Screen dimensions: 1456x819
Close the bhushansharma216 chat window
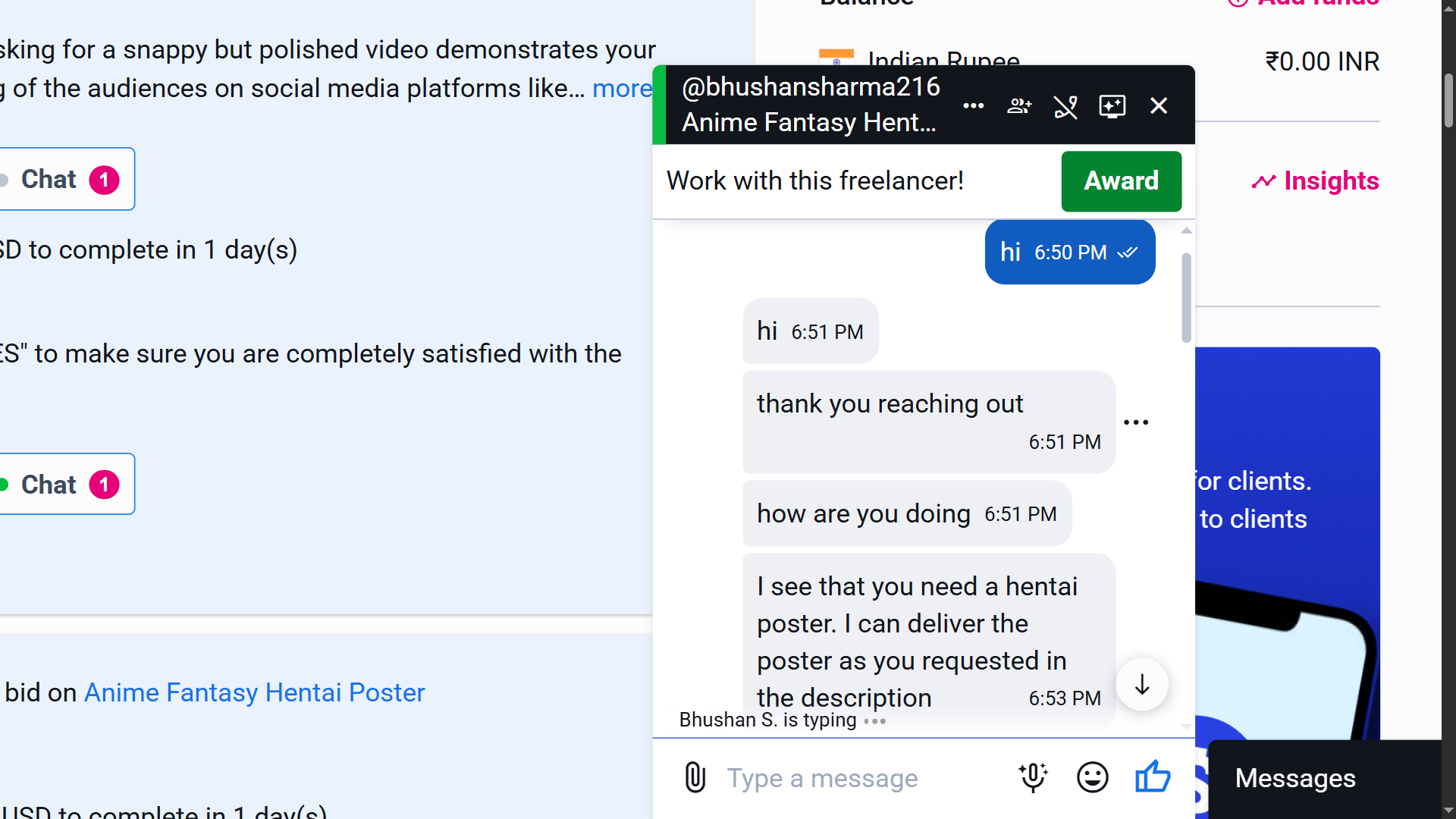point(1159,106)
